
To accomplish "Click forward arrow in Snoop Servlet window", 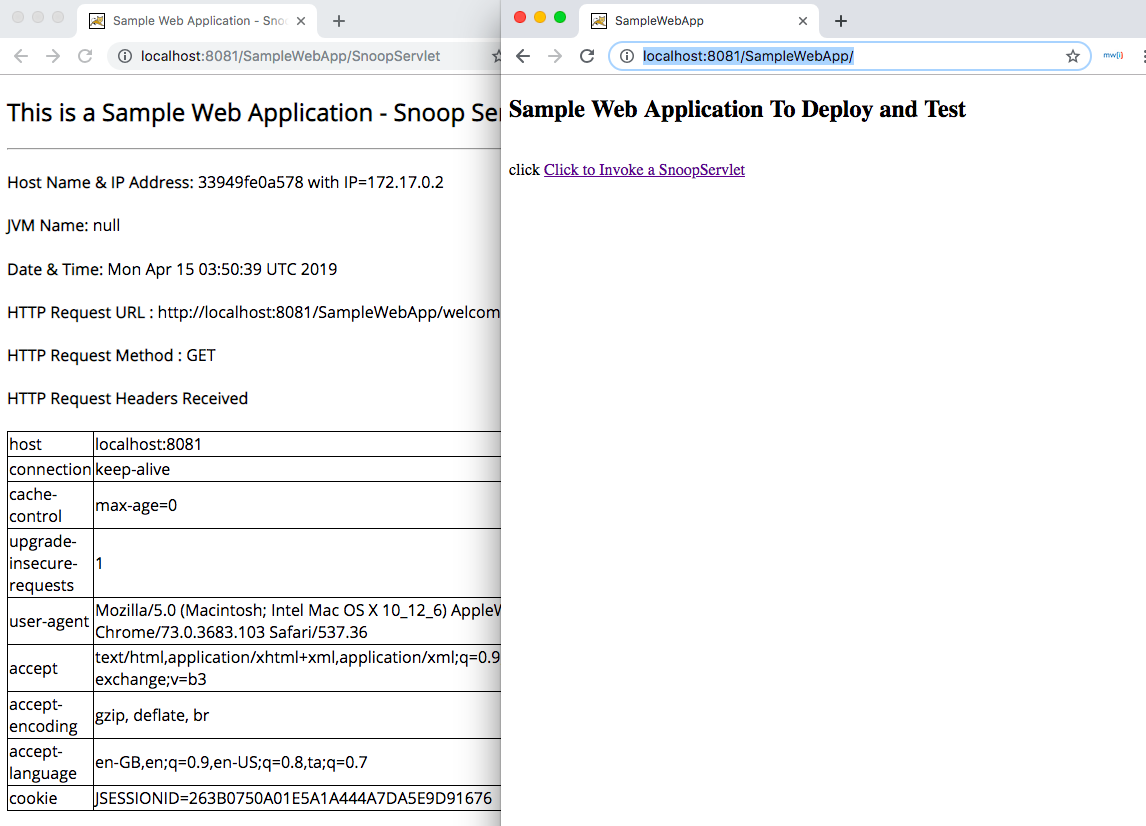I will 53,56.
